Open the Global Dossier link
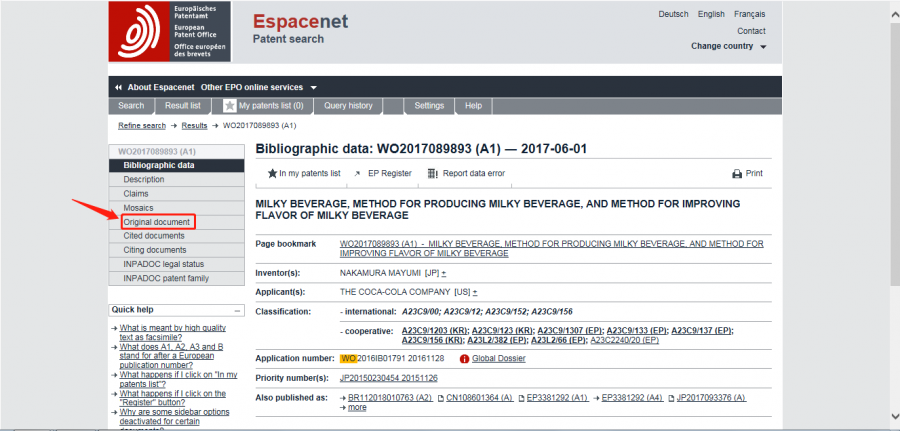The width and height of the screenshot is (900, 431). [499, 359]
